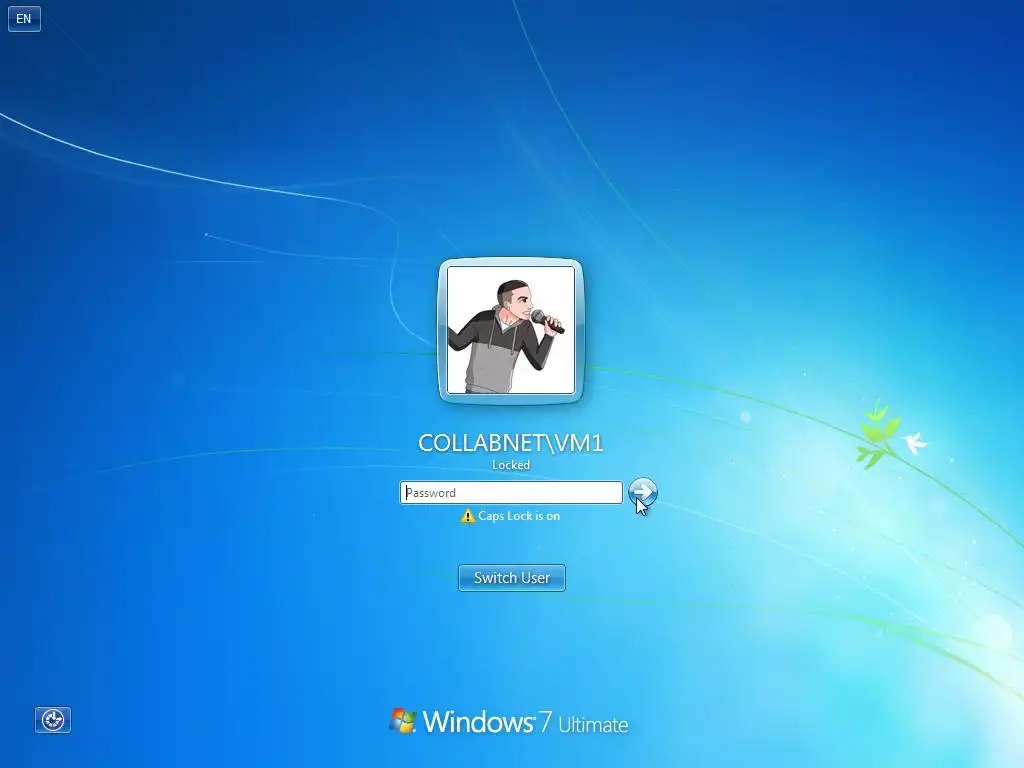Click the Caps Lock warning icon

click(x=468, y=516)
